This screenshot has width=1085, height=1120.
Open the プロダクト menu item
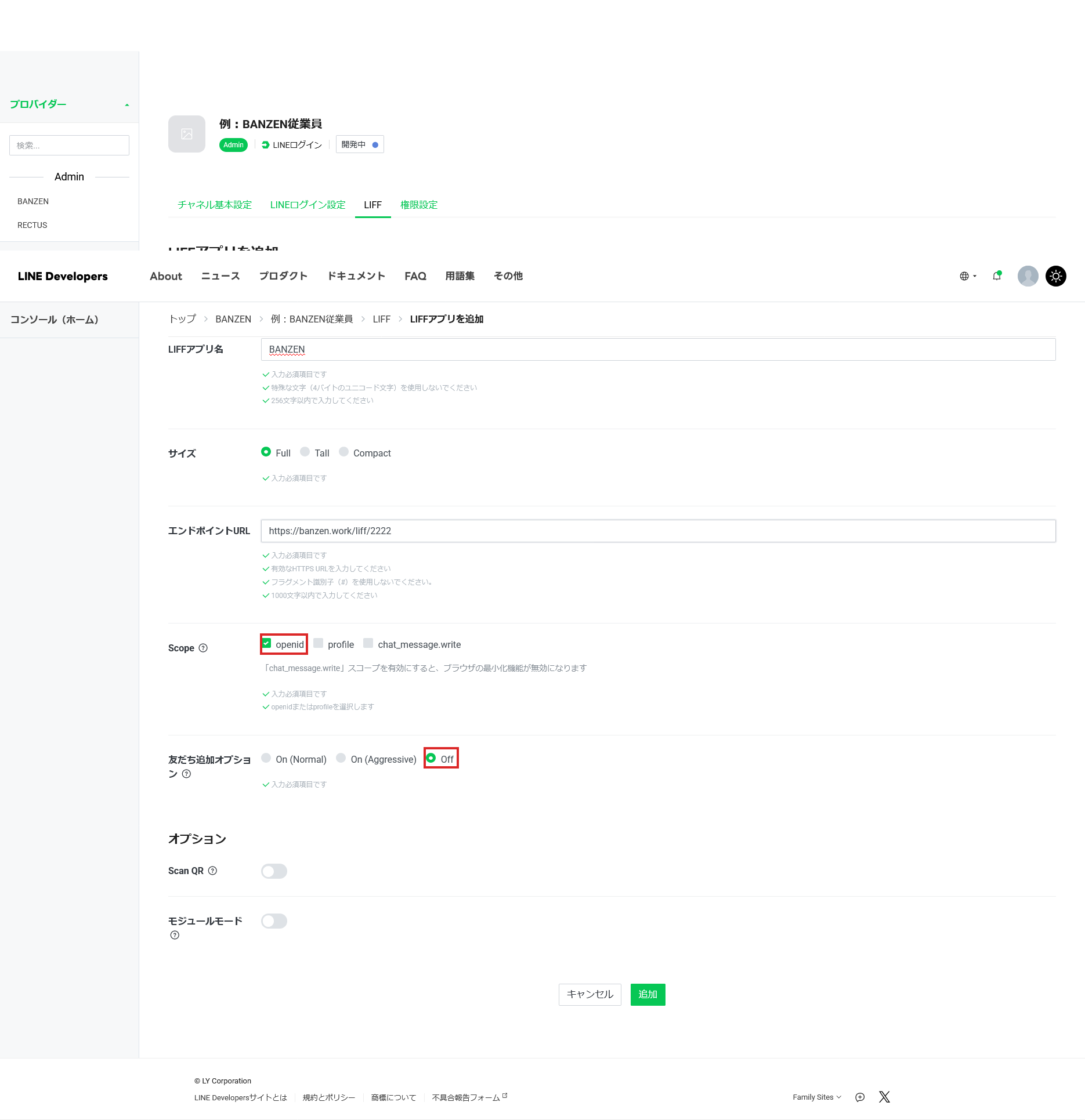point(284,276)
